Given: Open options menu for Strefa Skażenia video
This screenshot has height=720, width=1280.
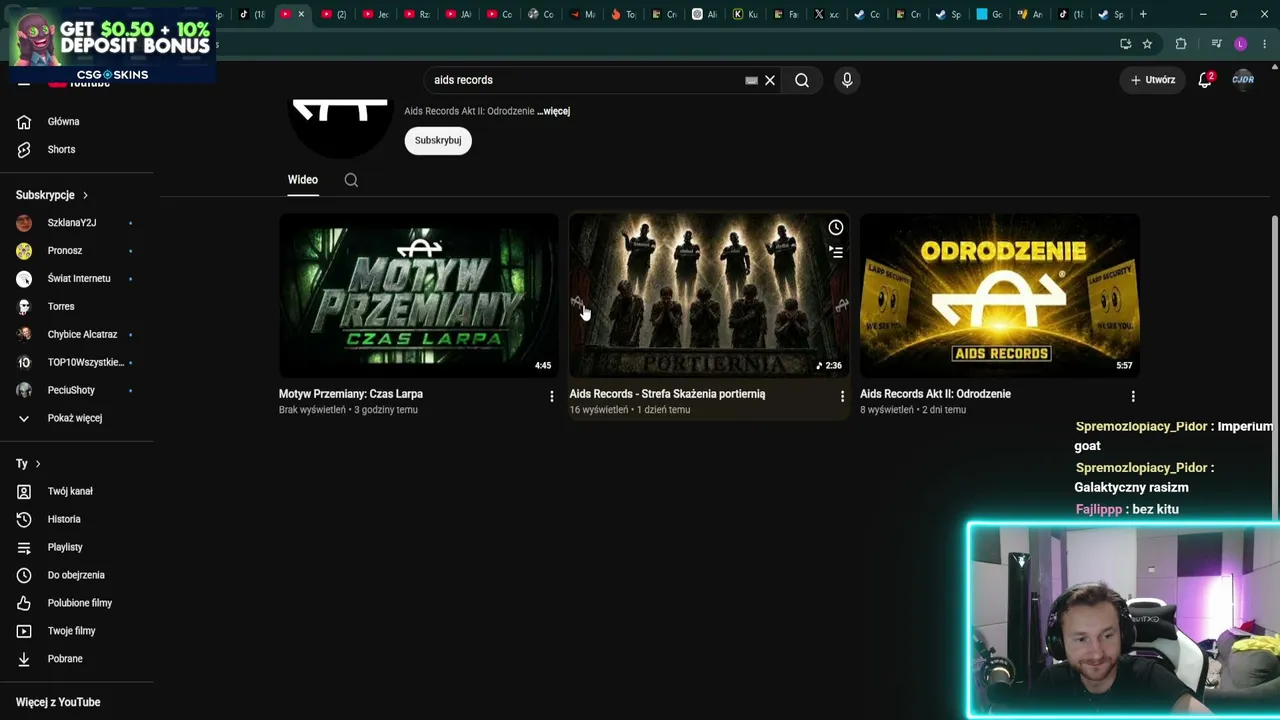Looking at the screenshot, I should (x=842, y=397).
